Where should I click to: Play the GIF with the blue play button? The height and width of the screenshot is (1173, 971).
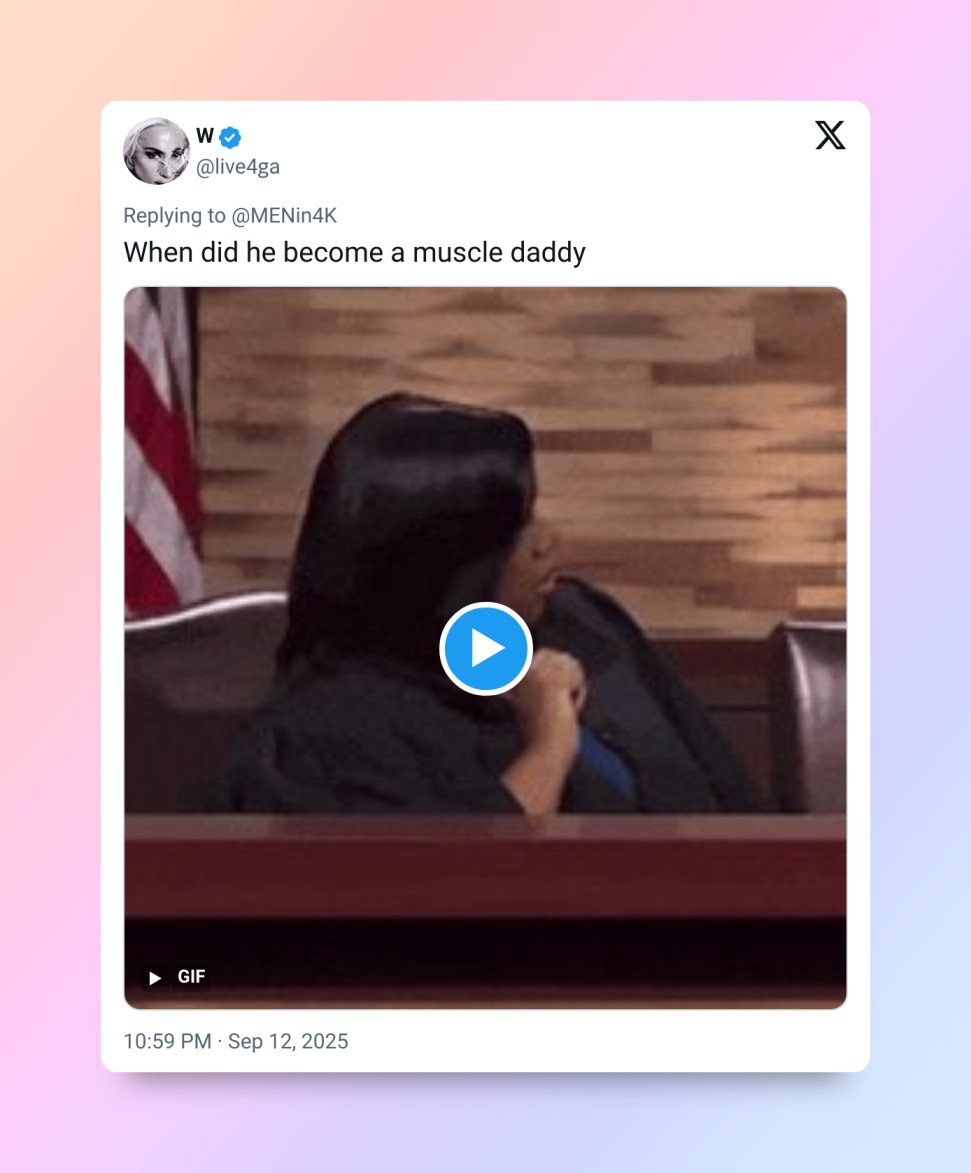(486, 649)
